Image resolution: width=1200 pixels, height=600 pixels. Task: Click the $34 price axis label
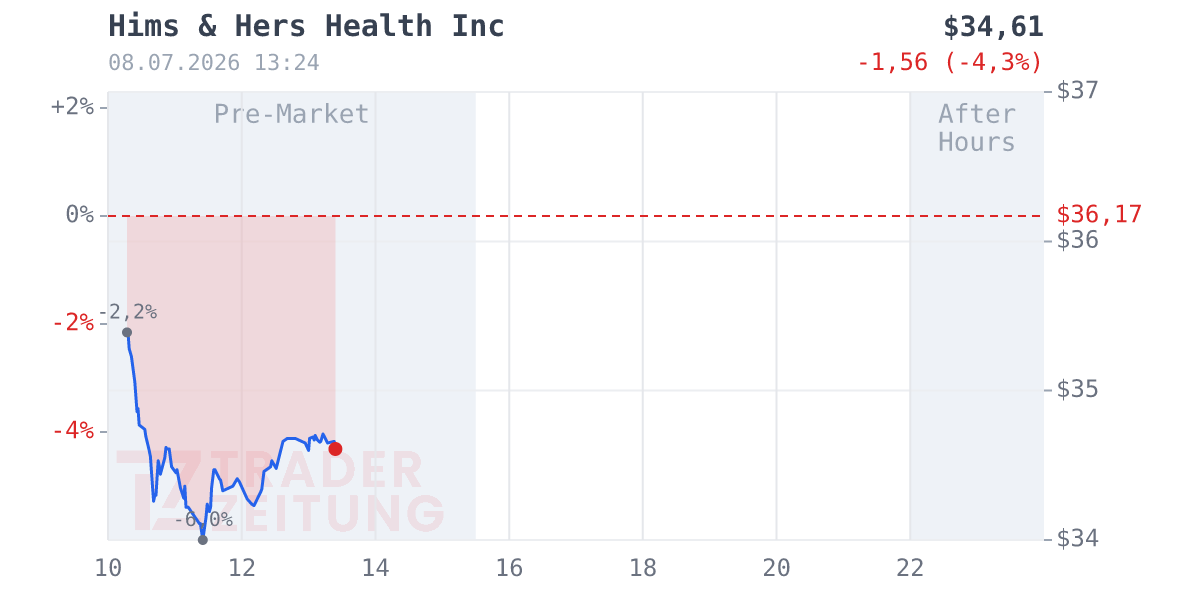(1077, 539)
